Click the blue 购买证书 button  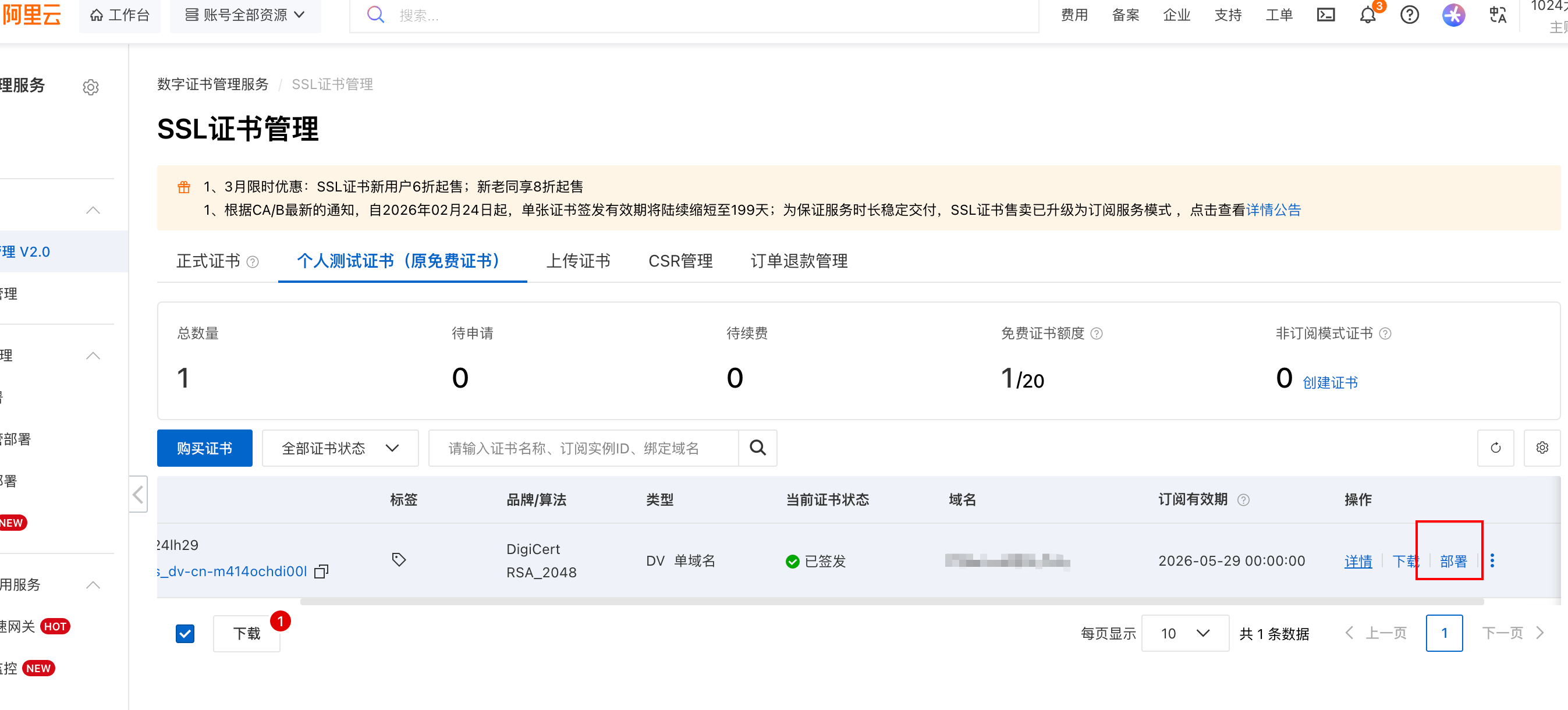(204, 448)
